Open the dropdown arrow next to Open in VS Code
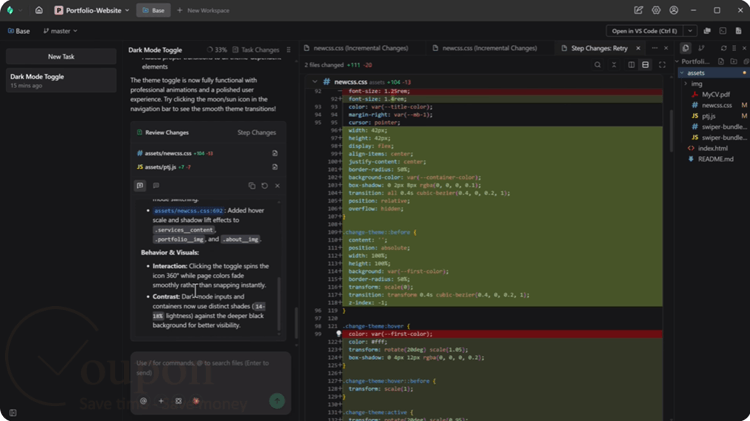The image size is (750, 421). tap(690, 31)
